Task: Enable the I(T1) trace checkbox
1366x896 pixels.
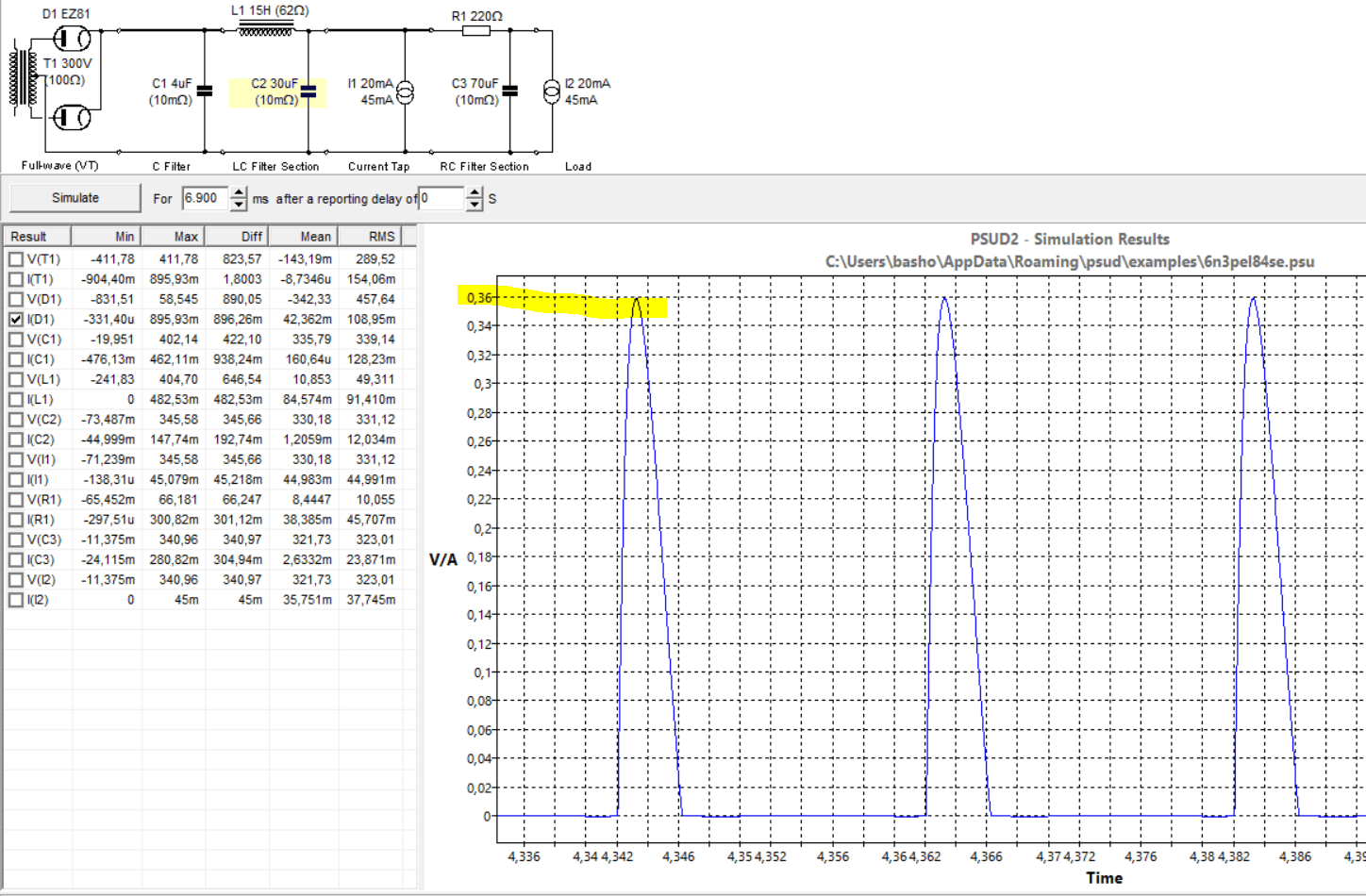Action: pyautogui.click(x=16, y=279)
